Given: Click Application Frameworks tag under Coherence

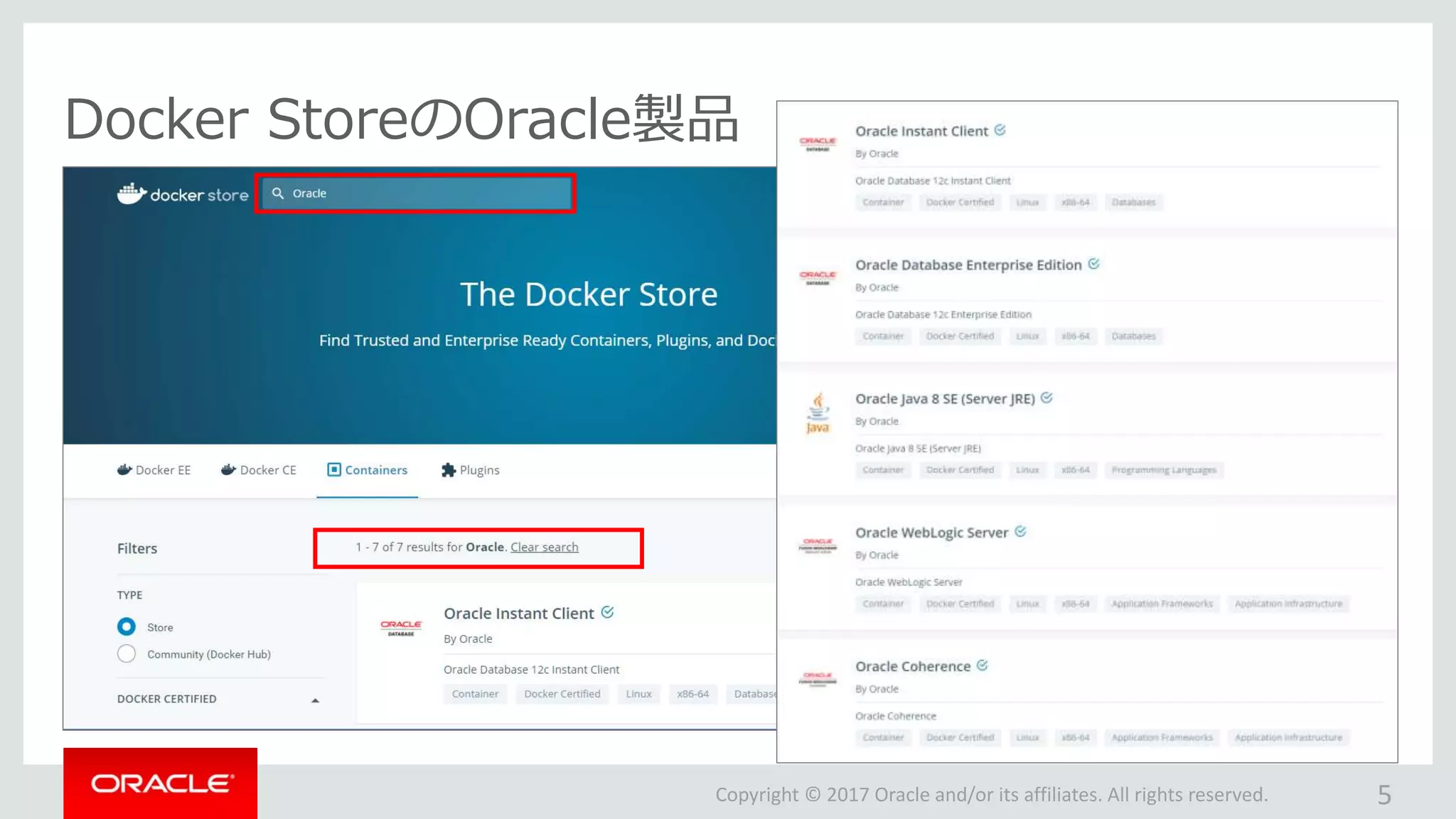Looking at the screenshot, I should tap(1162, 737).
